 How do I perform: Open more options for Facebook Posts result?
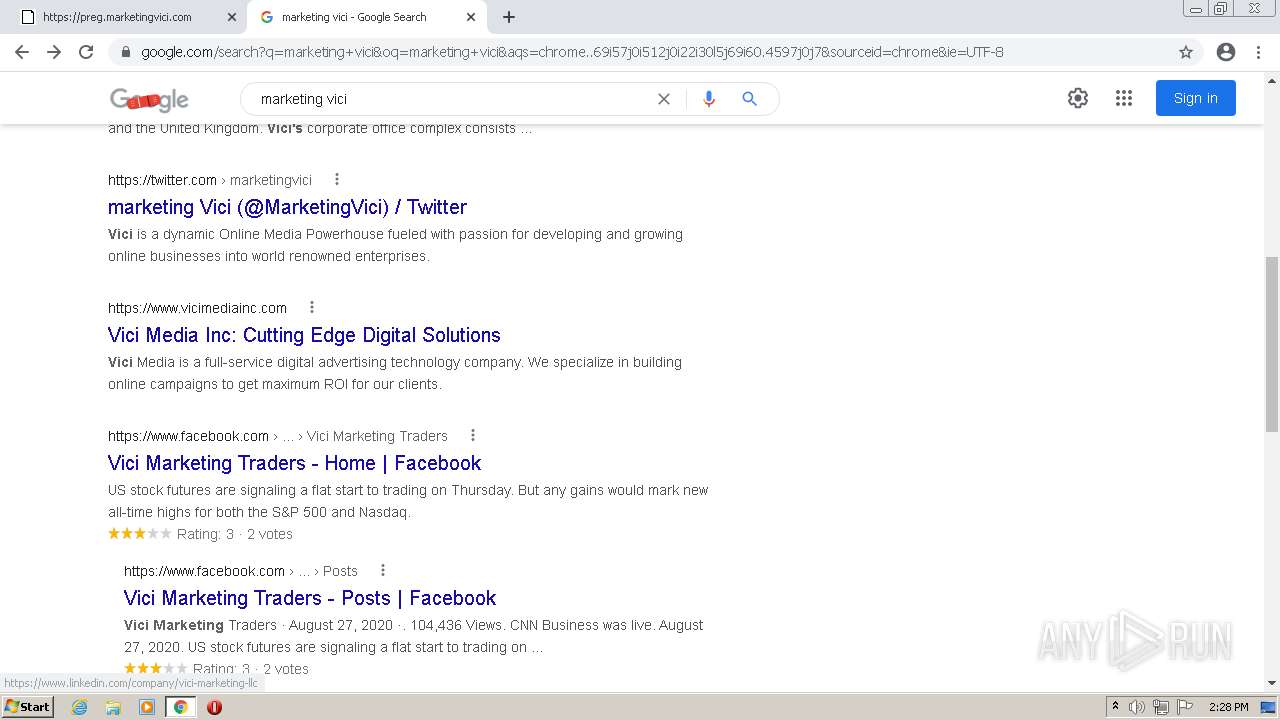tap(383, 570)
